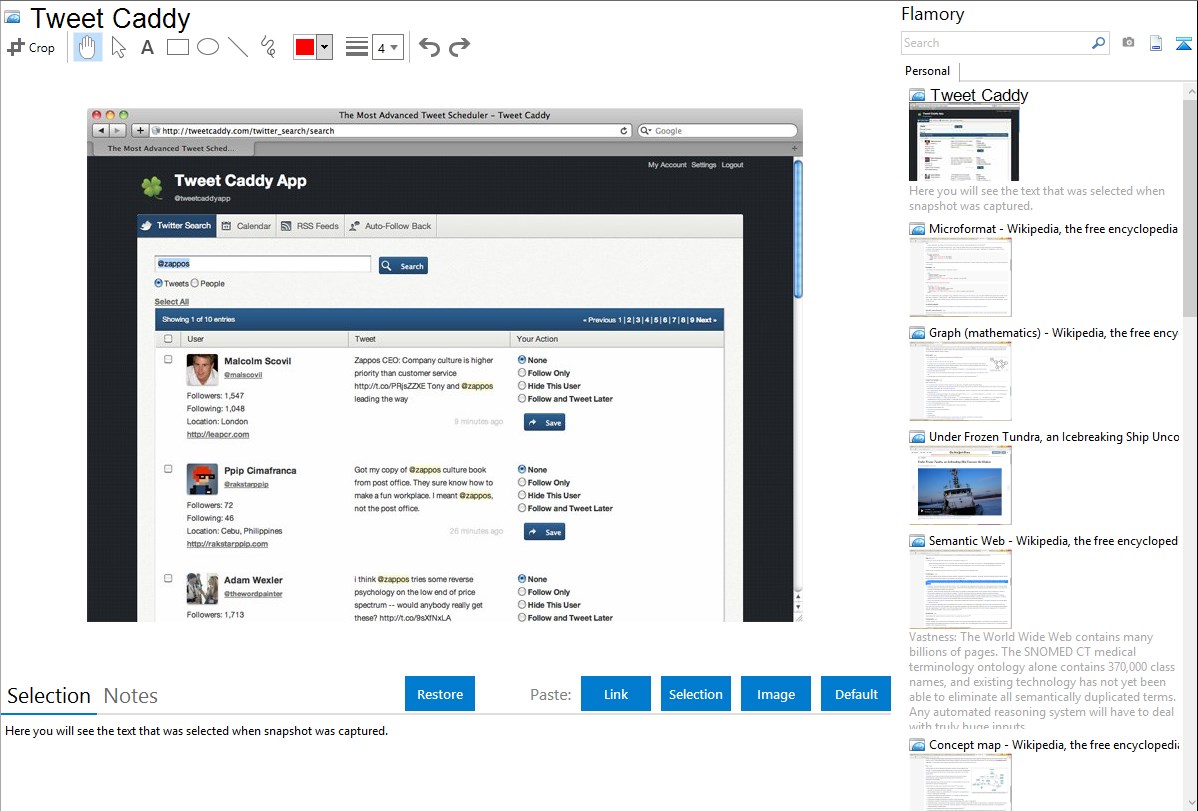Click the blue Search button in Tweet Caddy
Screen dimensions: 1198x811
(403, 266)
